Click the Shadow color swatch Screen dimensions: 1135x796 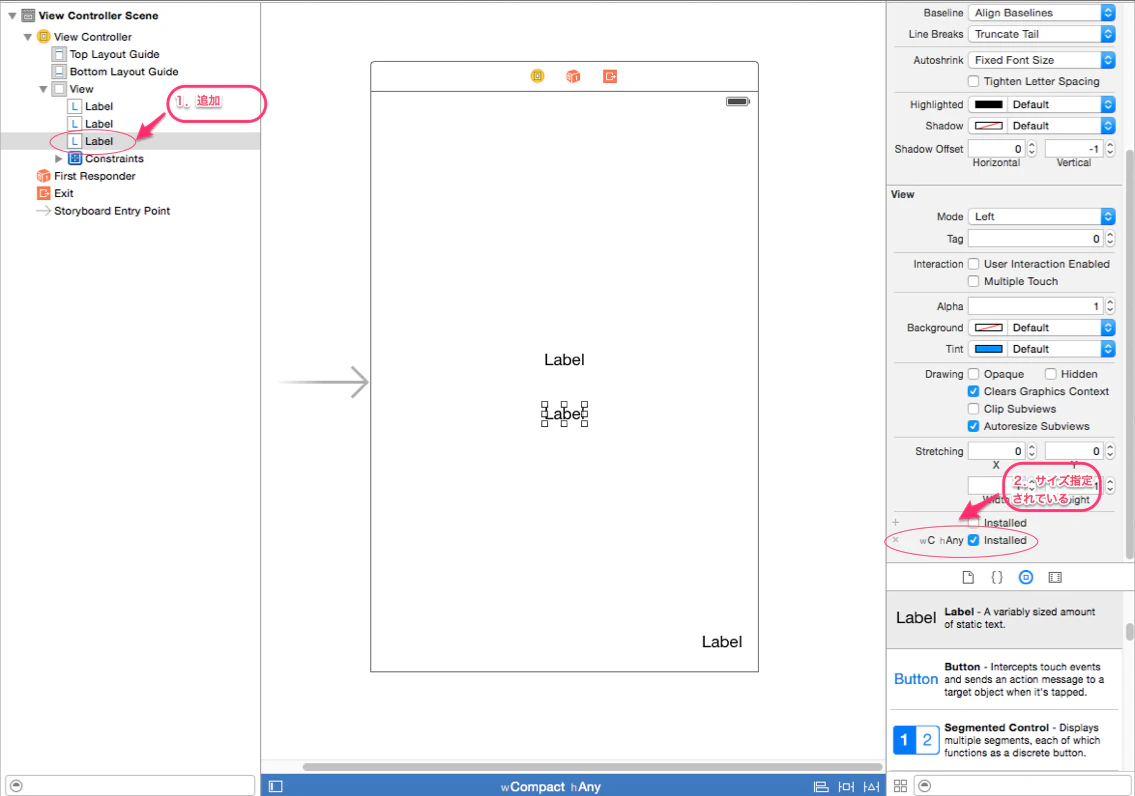[x=988, y=126]
